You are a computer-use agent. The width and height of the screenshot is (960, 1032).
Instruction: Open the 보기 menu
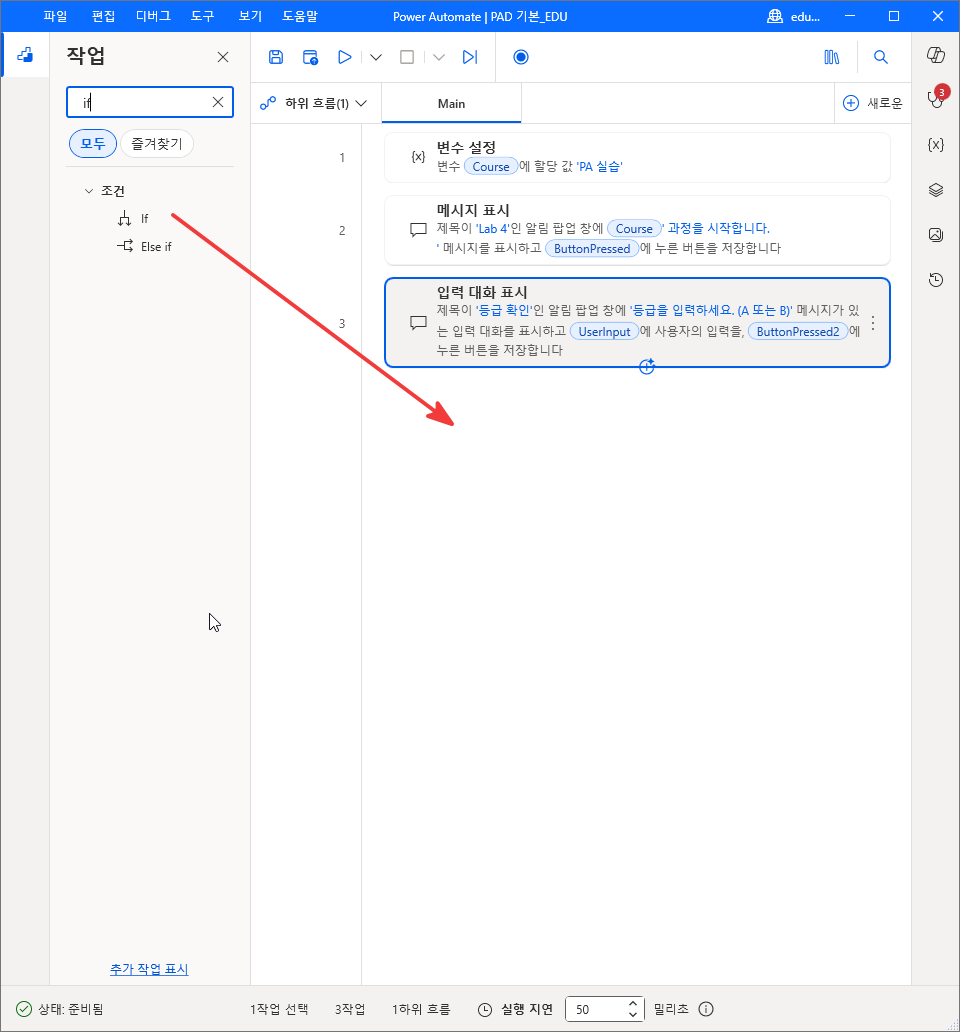[x=250, y=16]
